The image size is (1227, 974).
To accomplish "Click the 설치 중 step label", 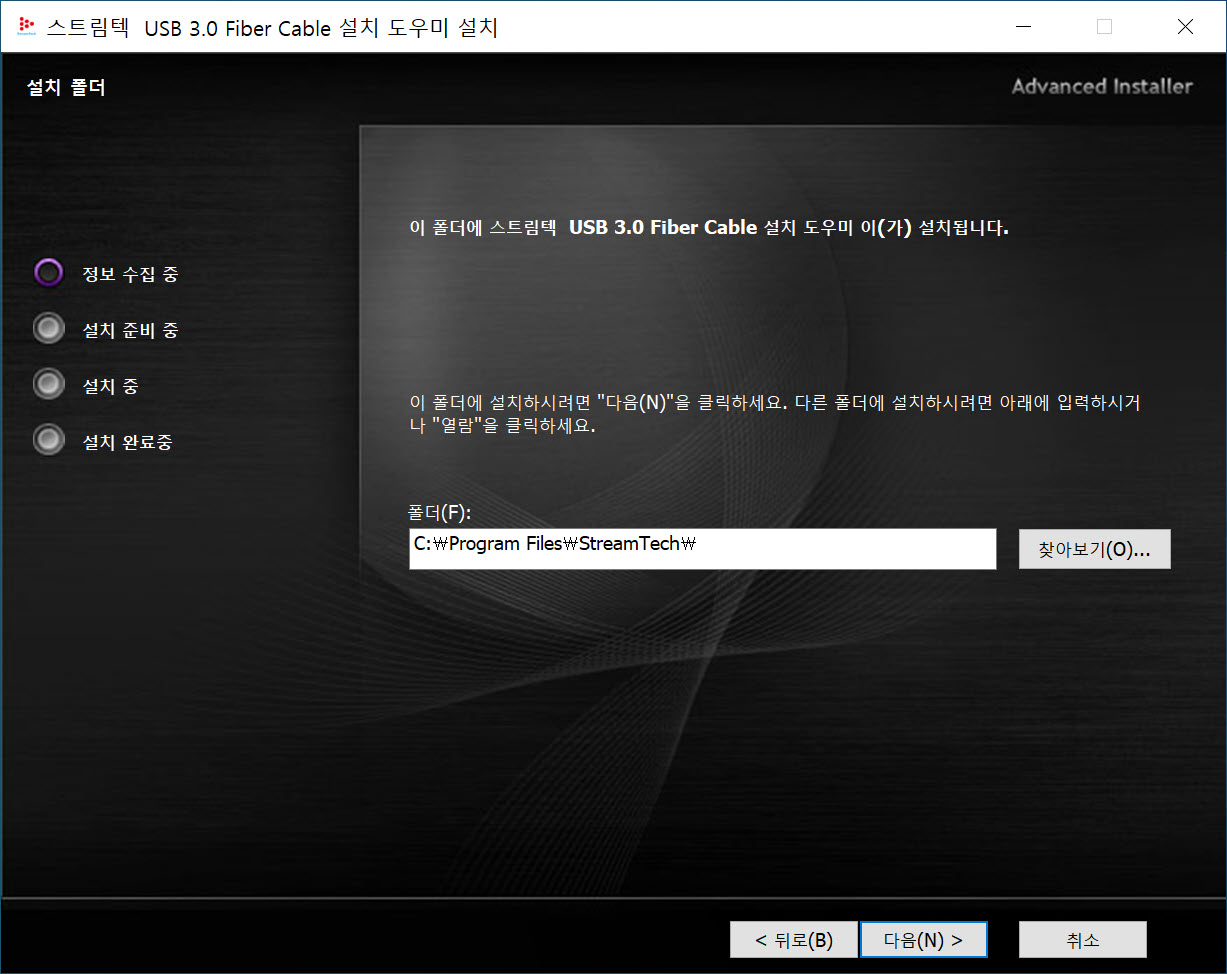I will pyautogui.click(x=110, y=386).
